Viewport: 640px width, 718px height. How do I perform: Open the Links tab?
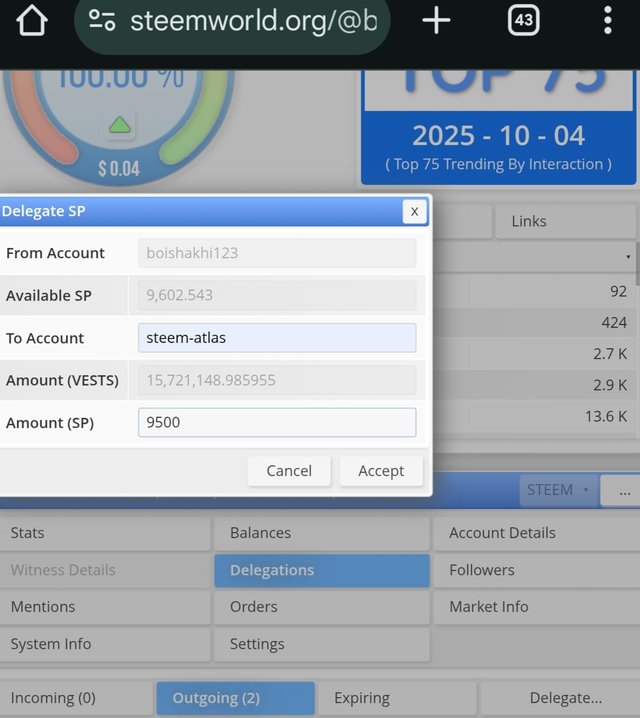coord(567,222)
